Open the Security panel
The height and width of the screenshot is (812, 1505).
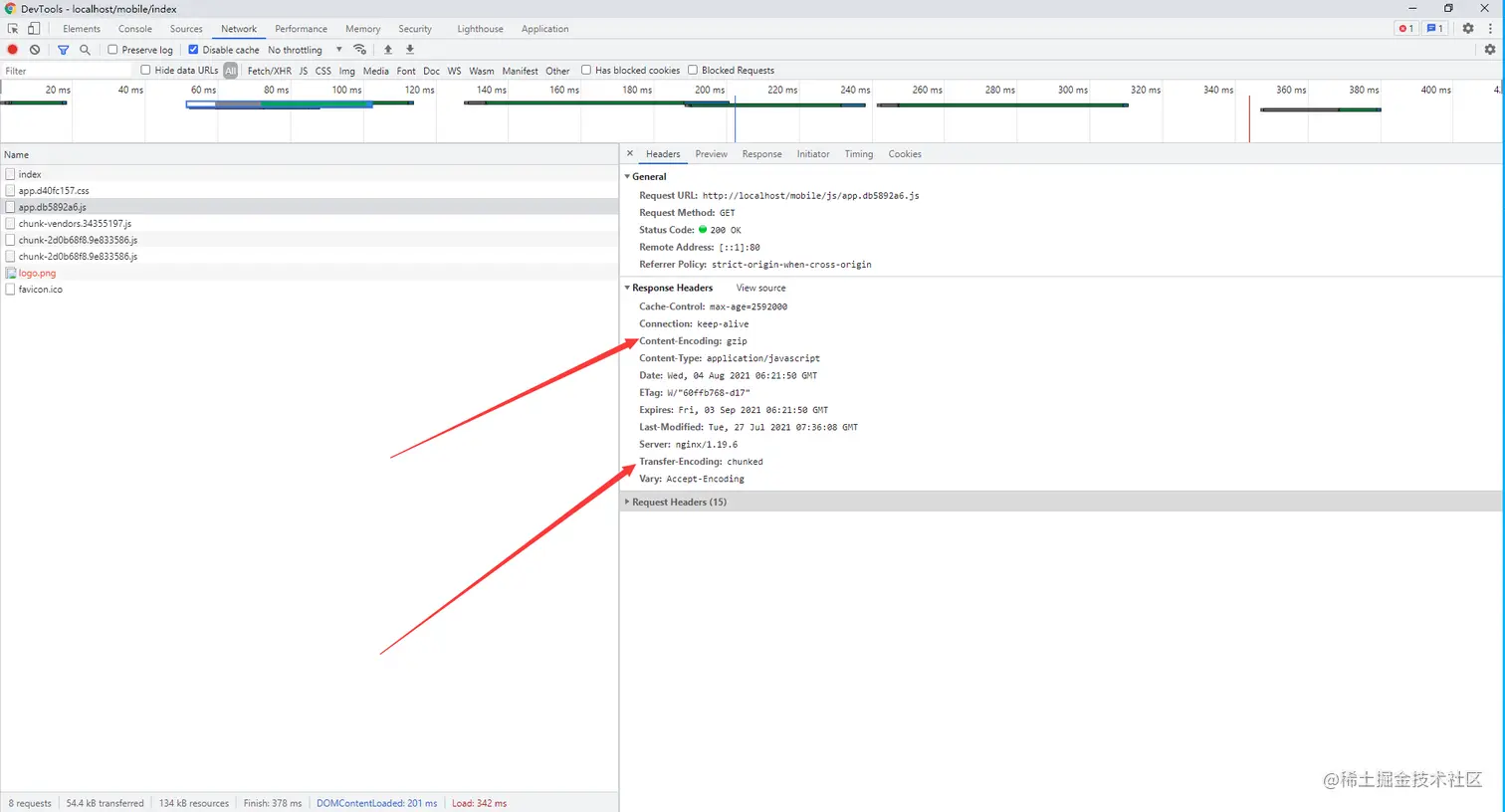coord(415,29)
